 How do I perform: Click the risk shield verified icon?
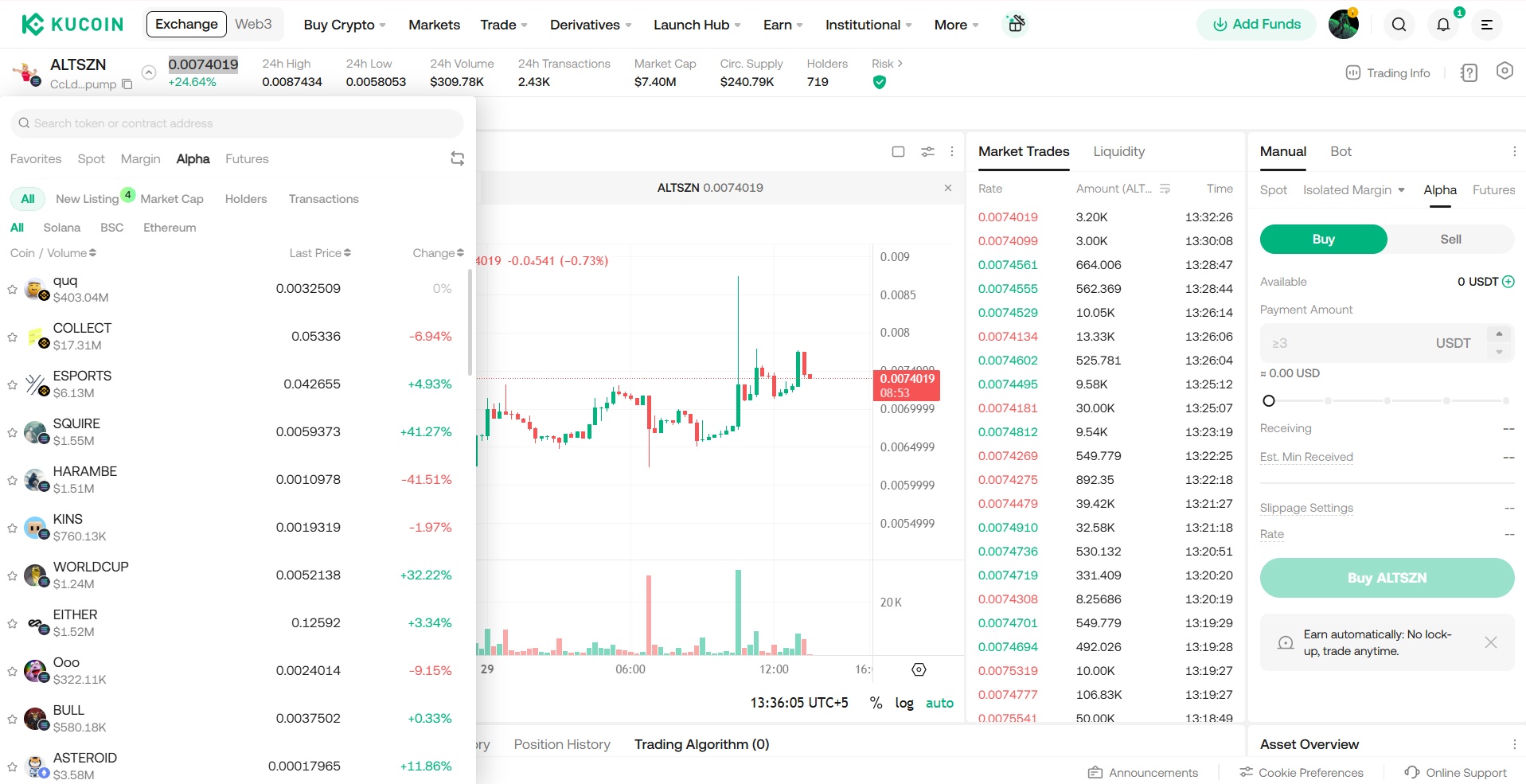click(x=879, y=82)
